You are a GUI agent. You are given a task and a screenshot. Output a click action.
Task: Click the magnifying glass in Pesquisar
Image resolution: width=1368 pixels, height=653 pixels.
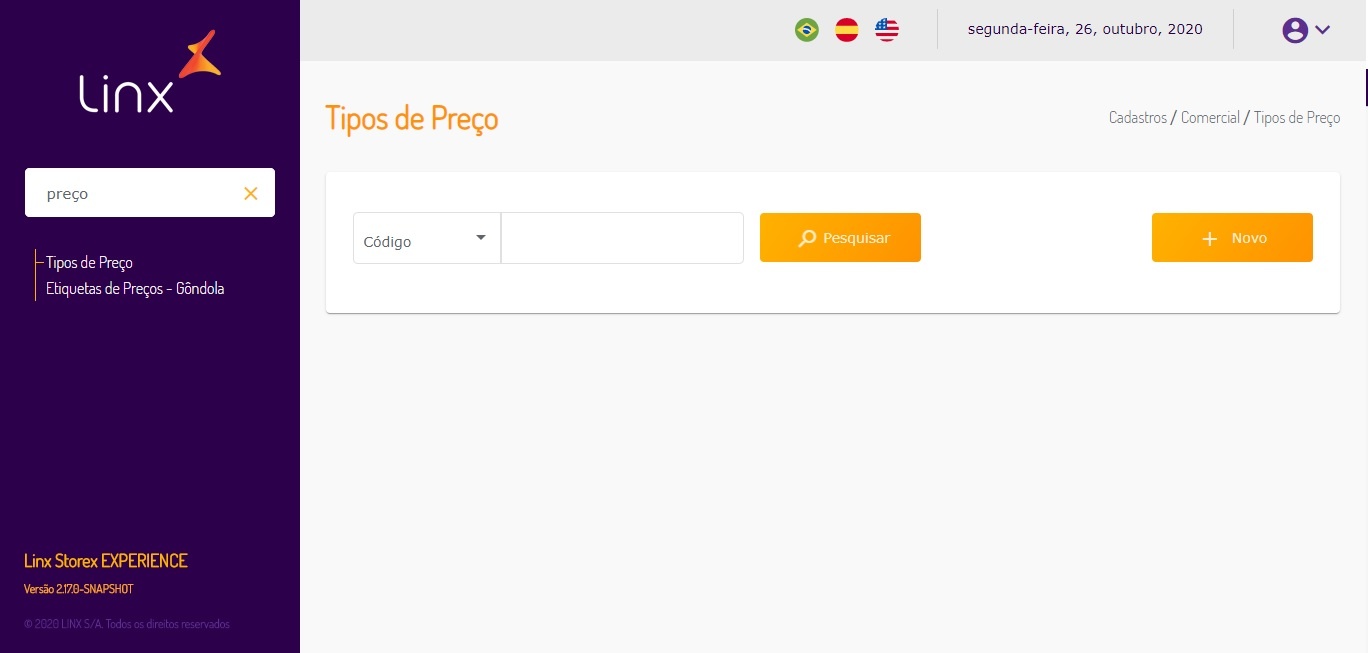coord(807,238)
